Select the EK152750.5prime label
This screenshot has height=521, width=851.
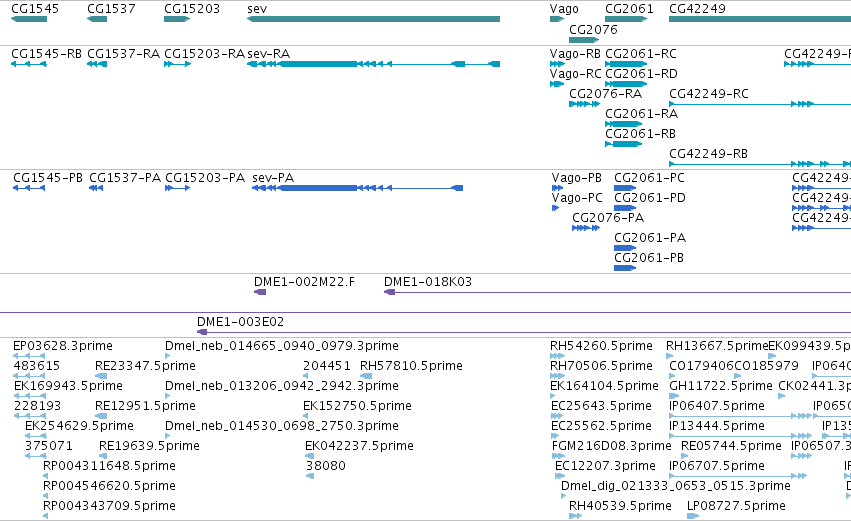357,406
